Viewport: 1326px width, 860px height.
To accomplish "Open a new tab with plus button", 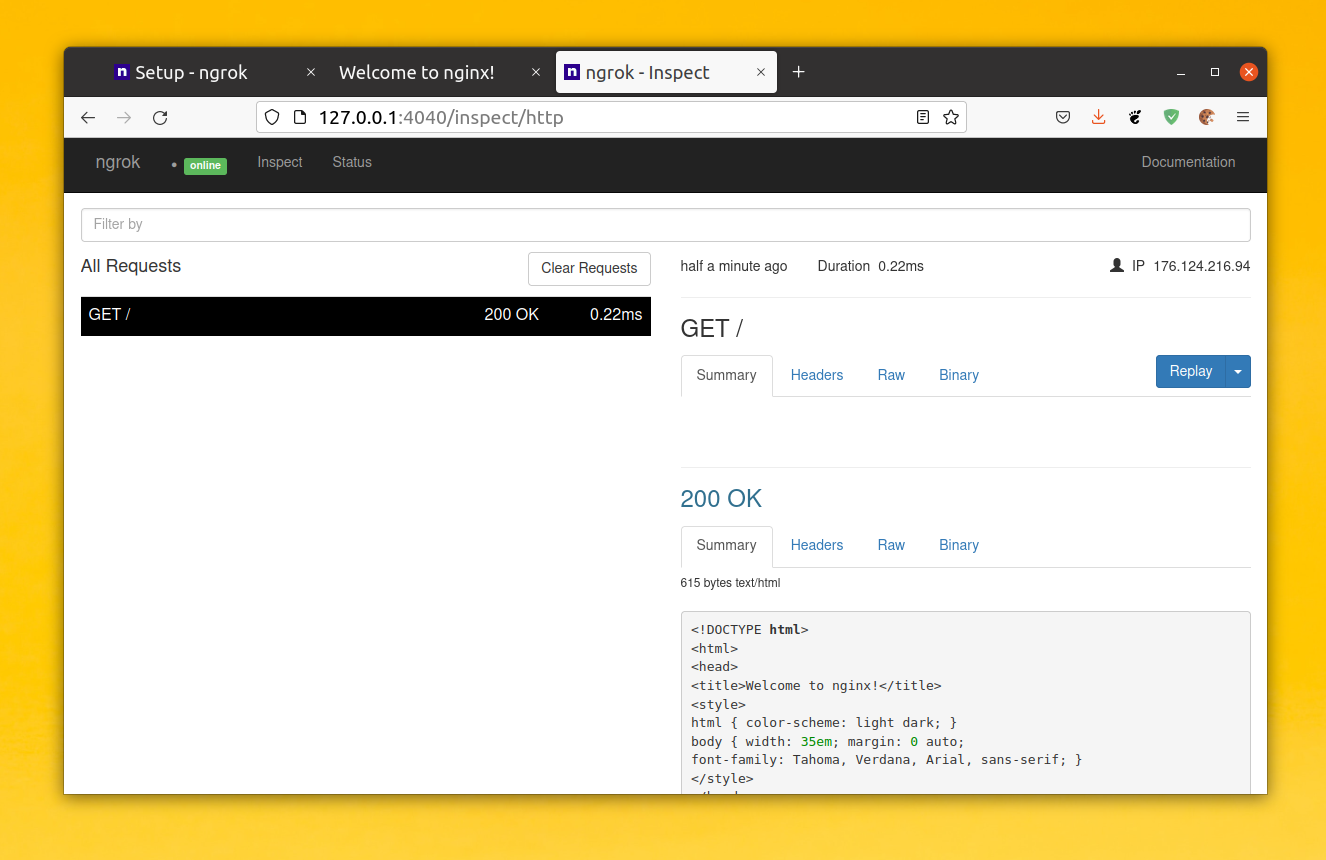I will coord(798,72).
